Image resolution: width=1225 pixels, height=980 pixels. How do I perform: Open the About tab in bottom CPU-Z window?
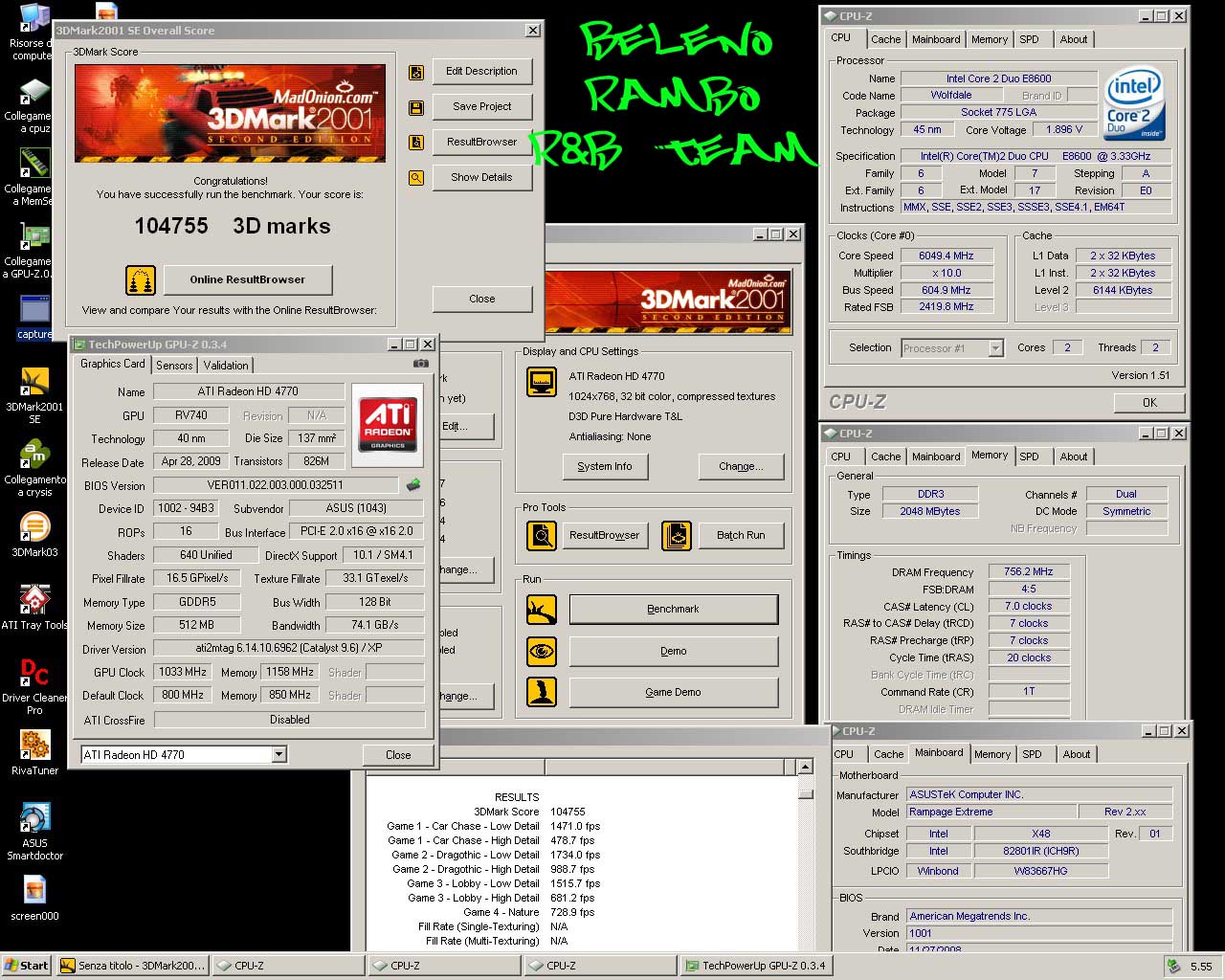point(1077,754)
